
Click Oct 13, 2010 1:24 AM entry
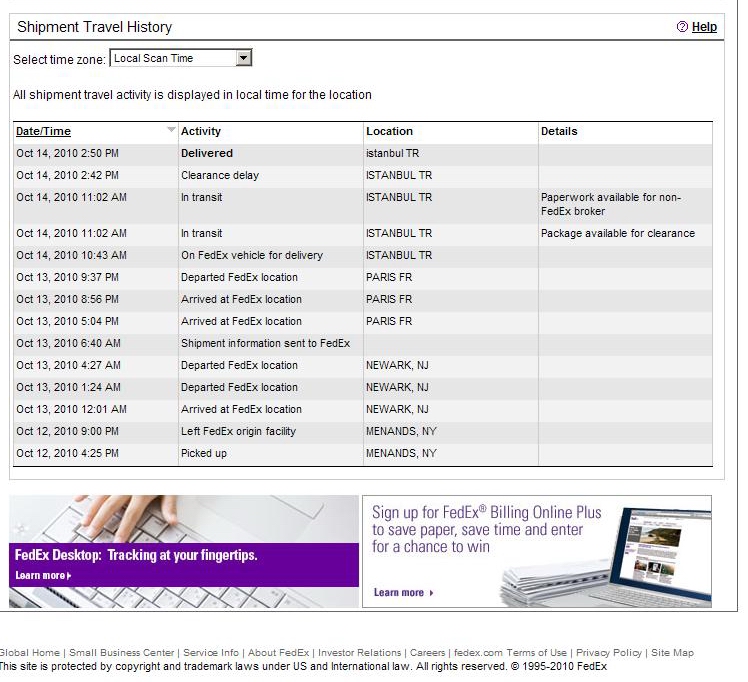[68, 387]
